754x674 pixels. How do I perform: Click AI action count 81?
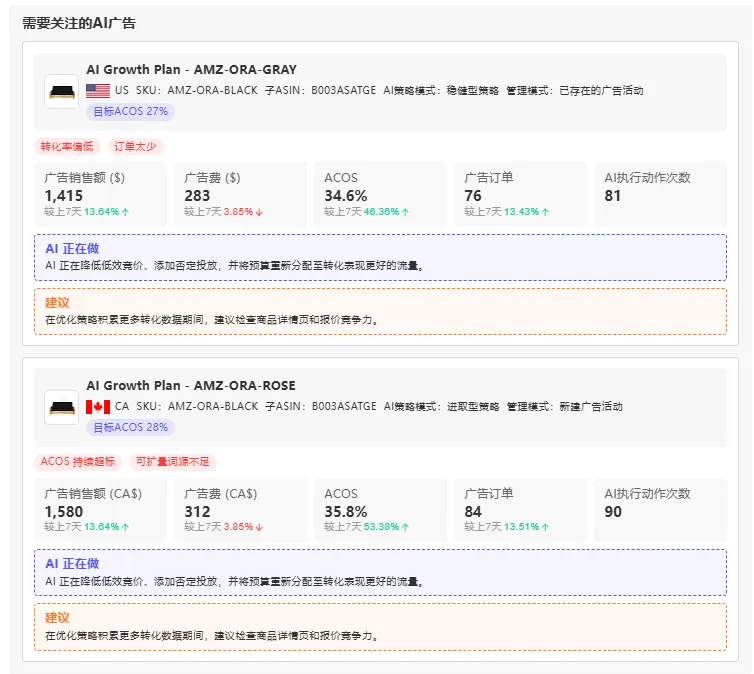(x=613, y=196)
